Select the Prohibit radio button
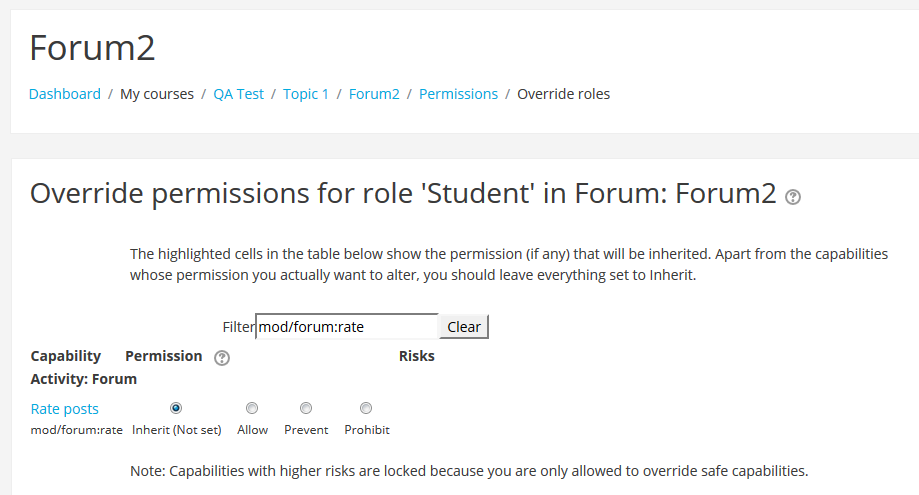This screenshot has width=919, height=495. click(x=366, y=408)
